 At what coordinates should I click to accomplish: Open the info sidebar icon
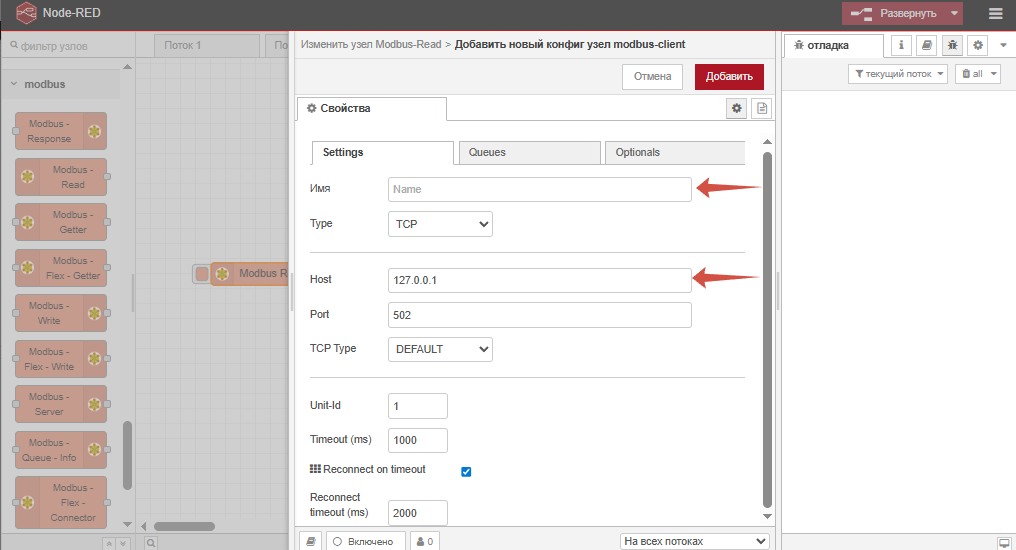click(x=901, y=45)
